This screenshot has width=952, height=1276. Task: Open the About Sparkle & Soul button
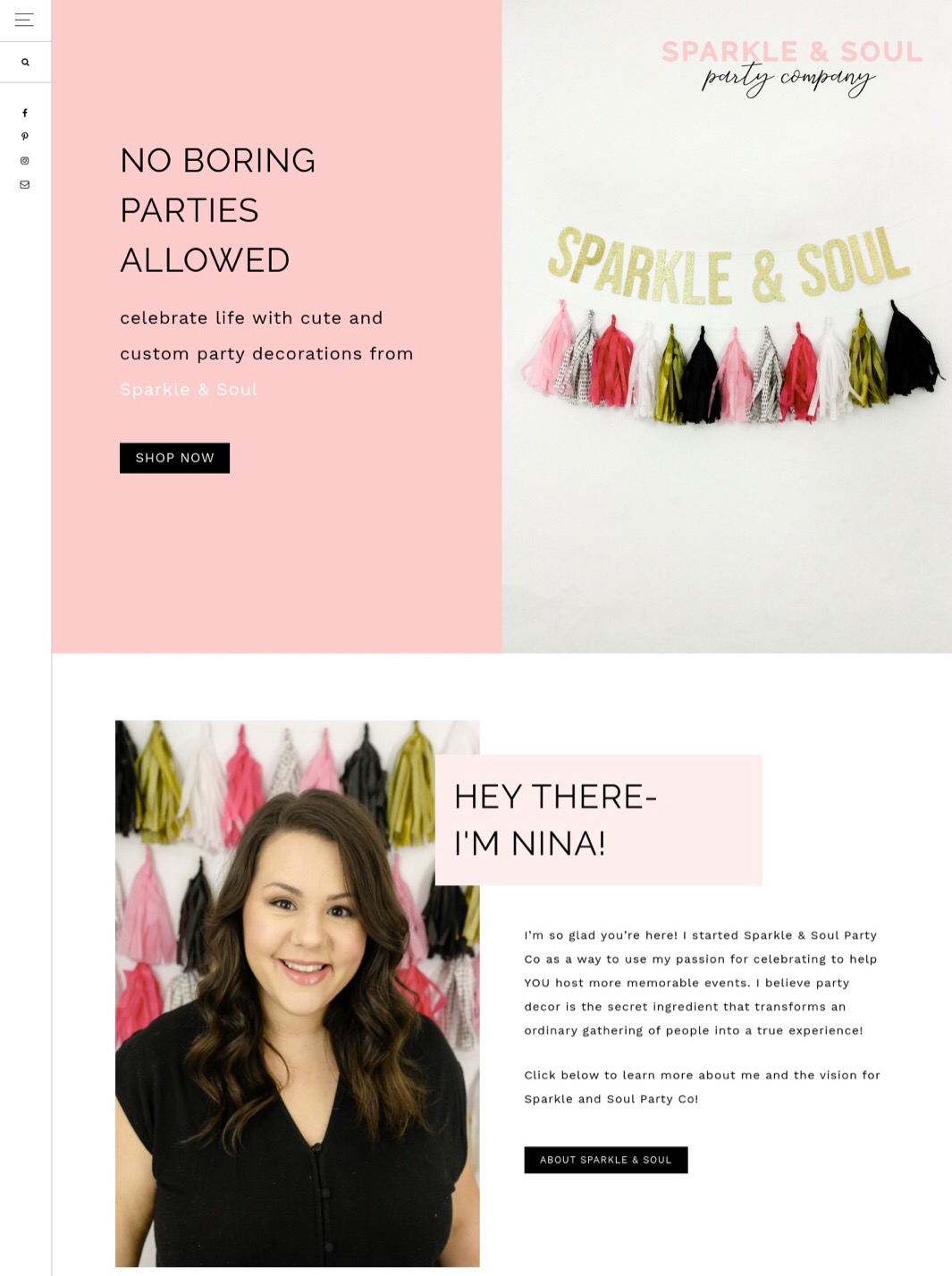(x=606, y=1160)
